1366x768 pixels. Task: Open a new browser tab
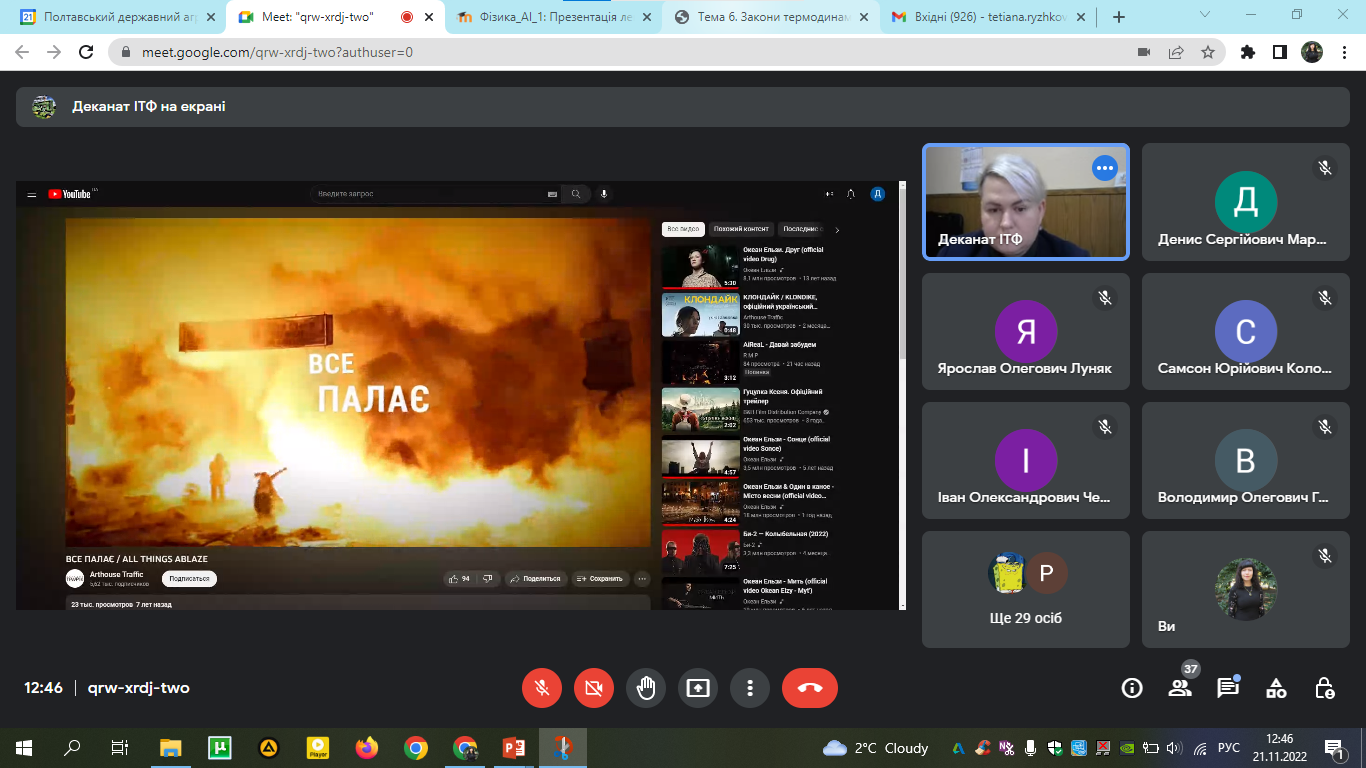(1119, 17)
